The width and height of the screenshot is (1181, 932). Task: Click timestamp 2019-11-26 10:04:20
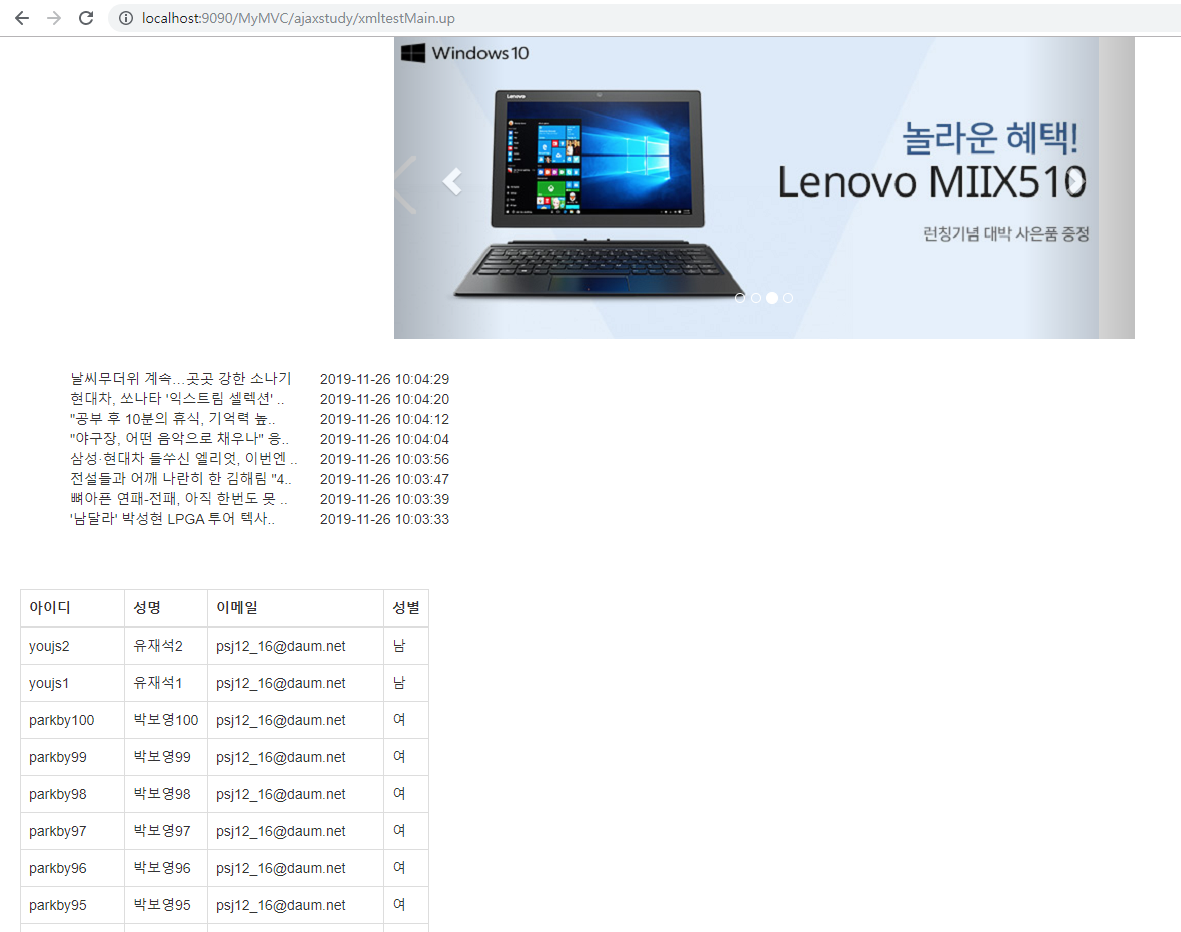[384, 399]
